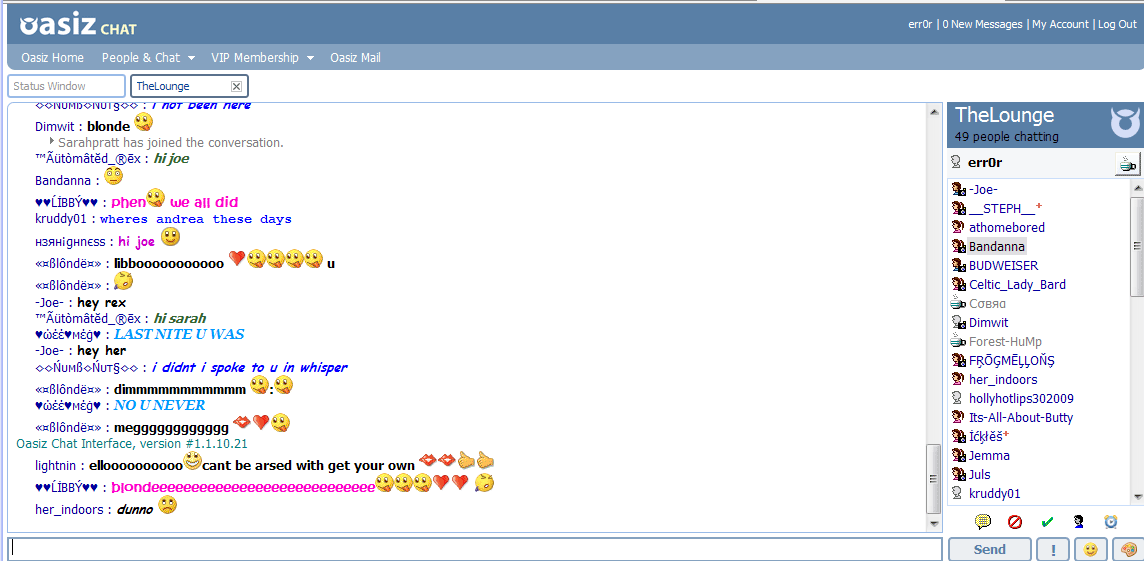Open the smiley emoticon picker
The image size is (1144, 561).
tap(1090, 549)
